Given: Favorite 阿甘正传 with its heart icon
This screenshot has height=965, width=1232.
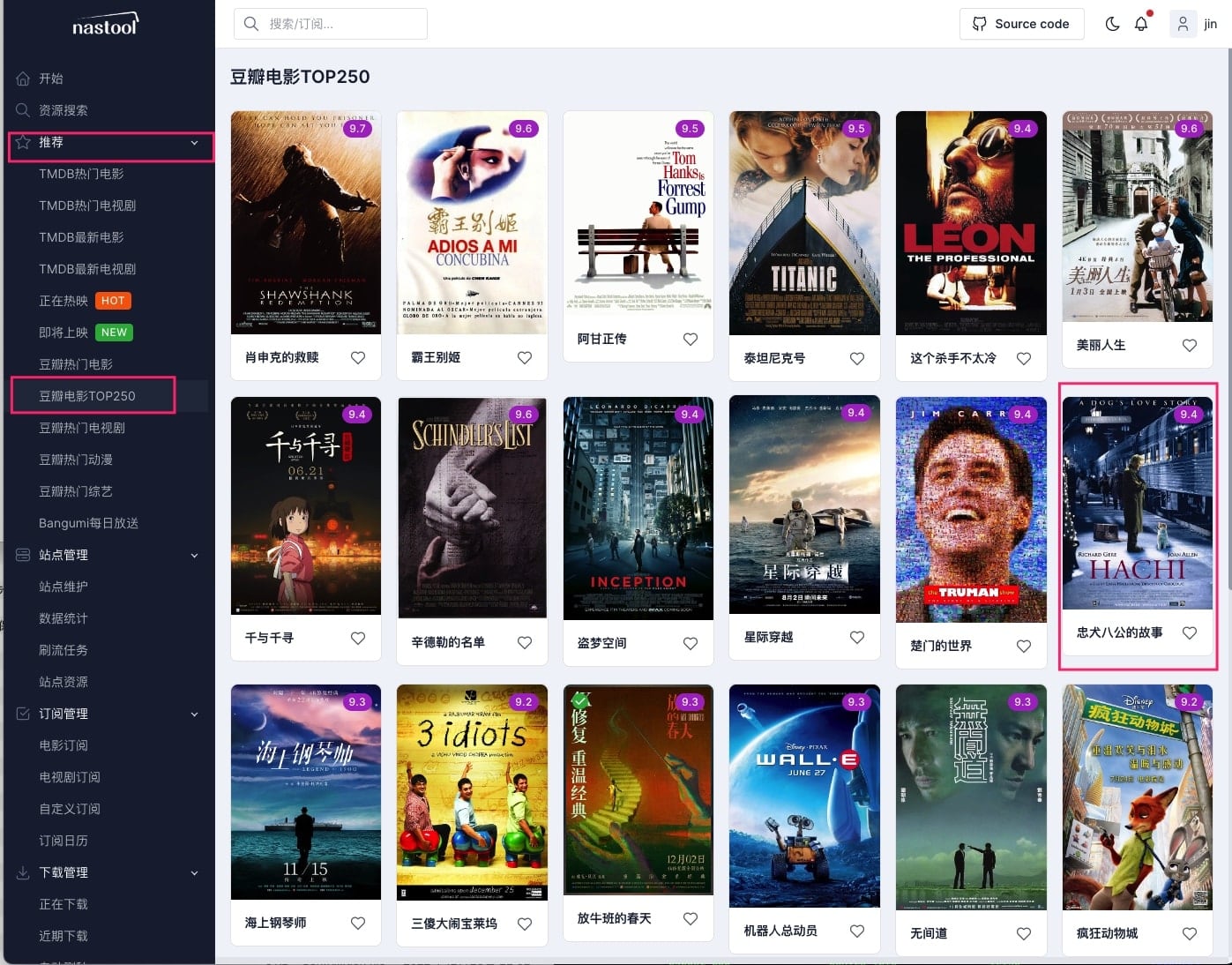Looking at the screenshot, I should click(691, 339).
